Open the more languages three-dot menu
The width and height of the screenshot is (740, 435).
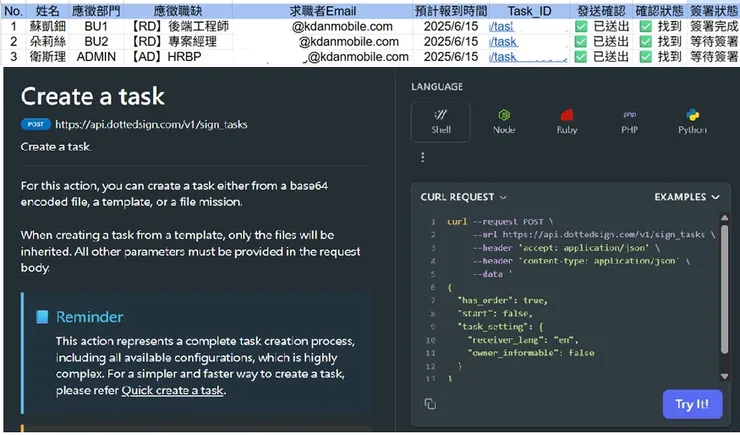click(x=423, y=157)
